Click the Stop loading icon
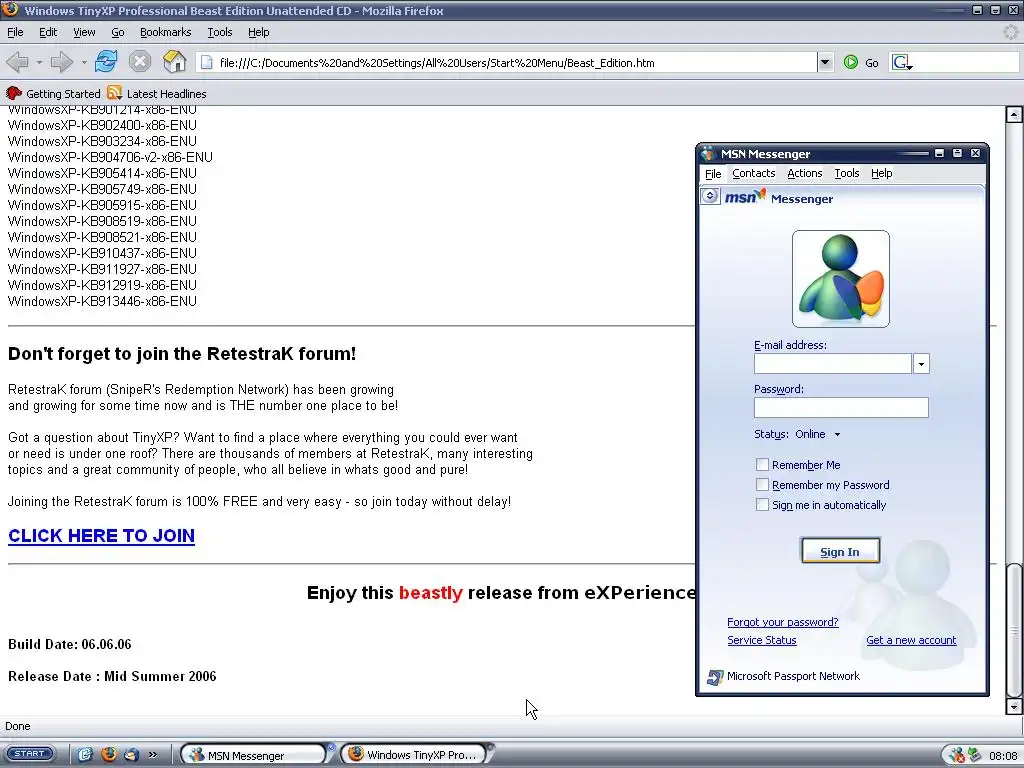 140,62
